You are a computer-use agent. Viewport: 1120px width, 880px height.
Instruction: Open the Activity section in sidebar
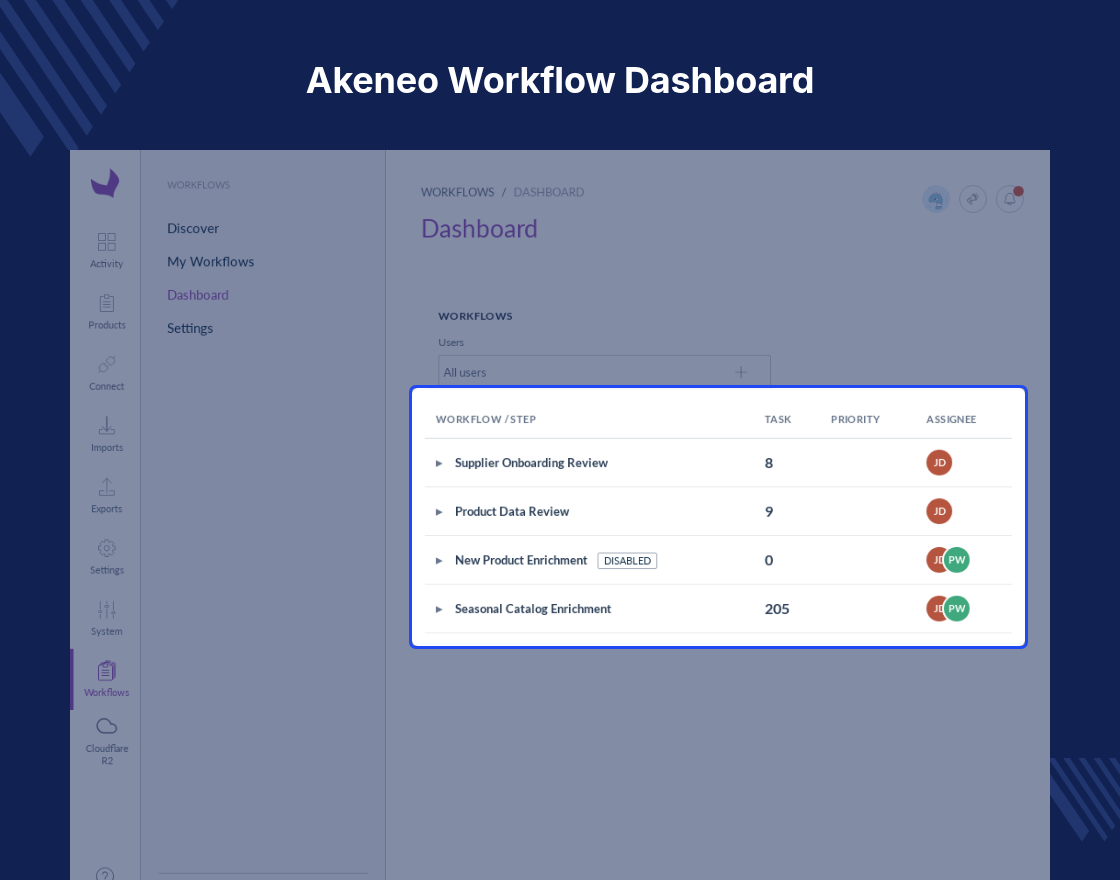click(106, 250)
